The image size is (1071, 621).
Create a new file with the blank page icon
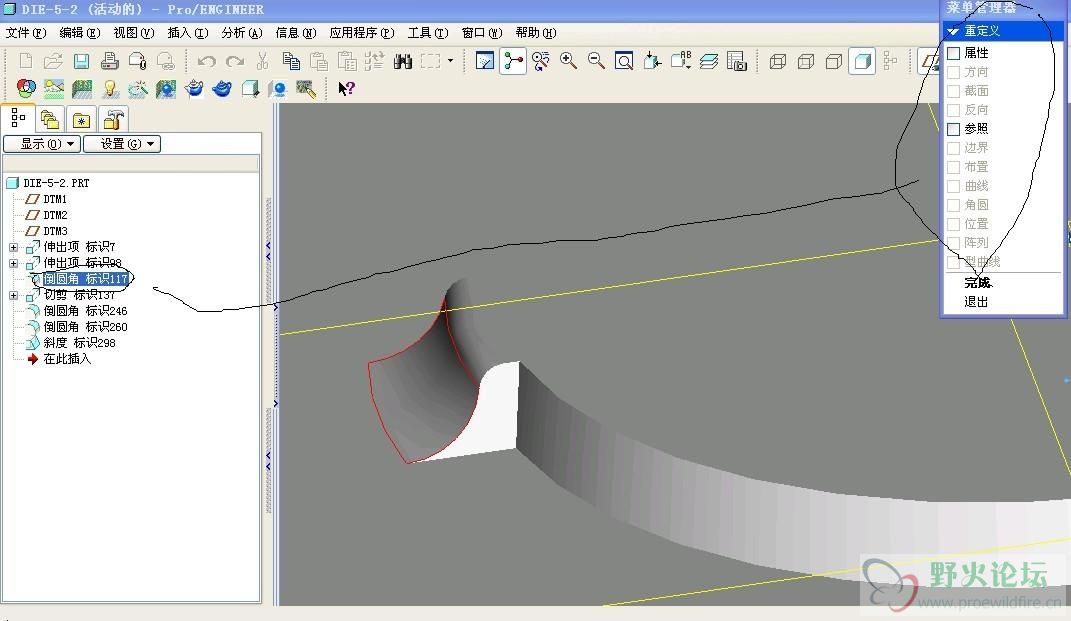(x=25, y=61)
